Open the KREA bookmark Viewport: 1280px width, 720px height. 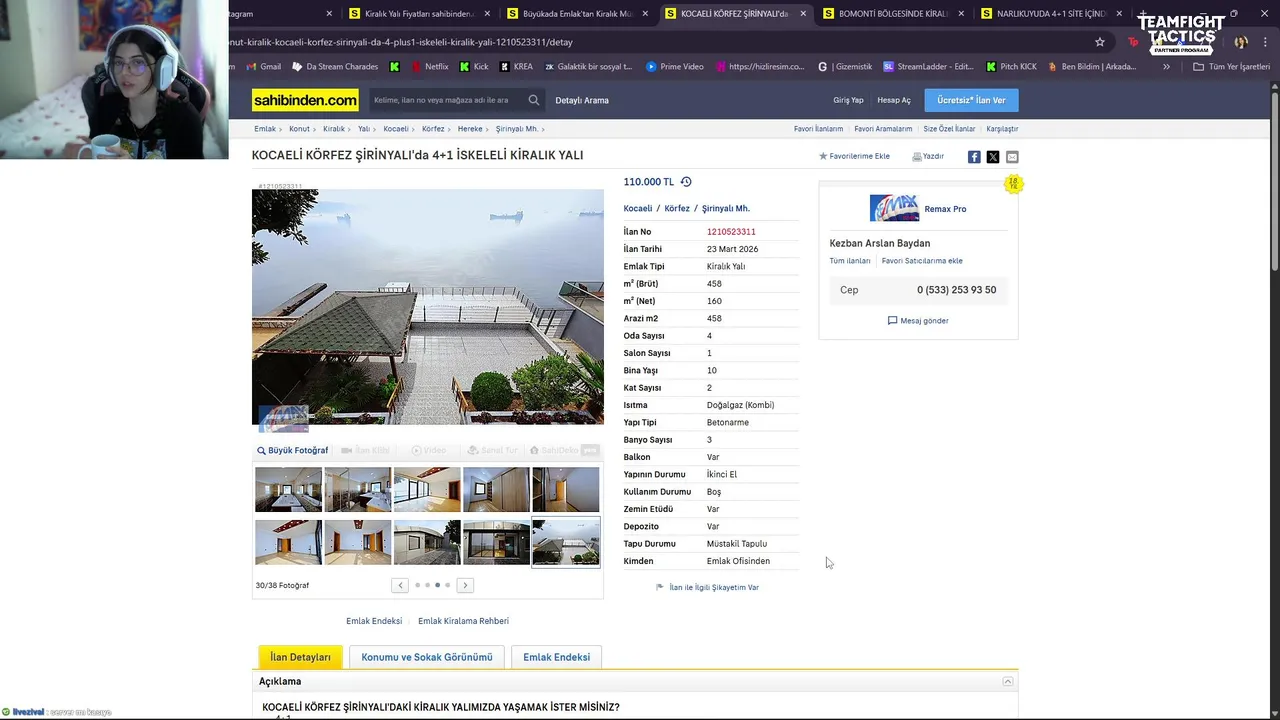pyautogui.click(x=516, y=67)
